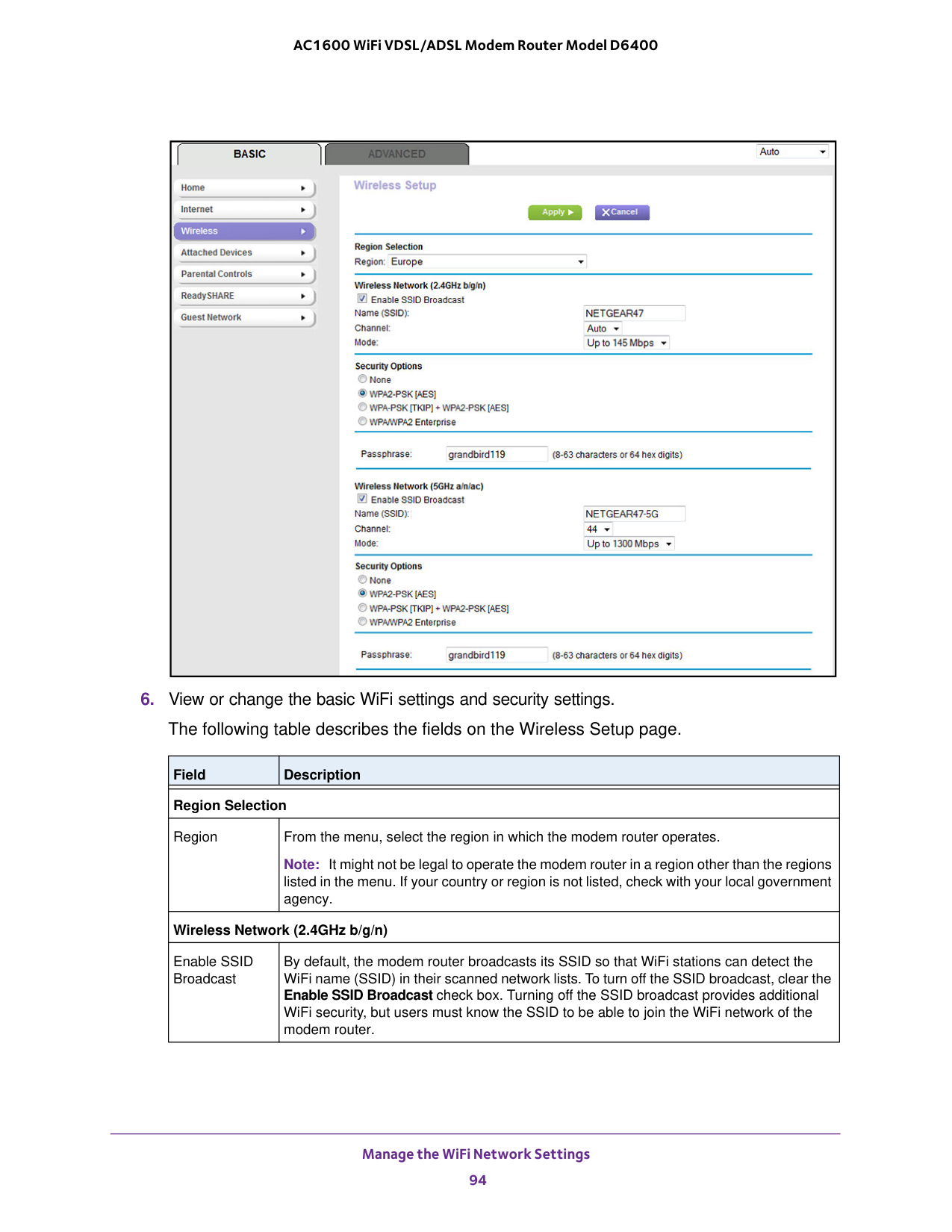The height and width of the screenshot is (1232, 952).
Task: Open the Up to 145 Mbps mode dropdown
Action: coord(626,343)
